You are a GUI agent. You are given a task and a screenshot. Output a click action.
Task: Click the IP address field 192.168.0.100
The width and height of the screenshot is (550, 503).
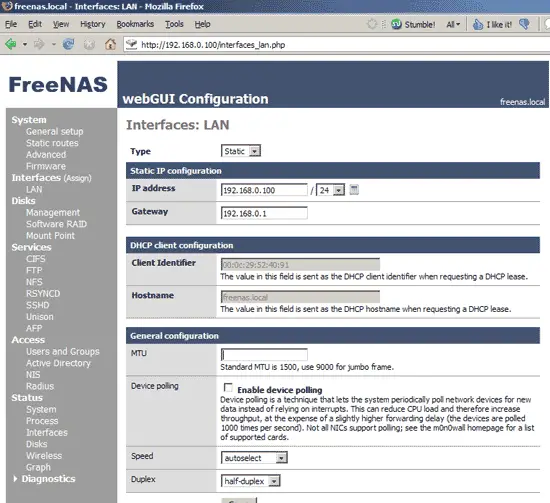(264, 190)
